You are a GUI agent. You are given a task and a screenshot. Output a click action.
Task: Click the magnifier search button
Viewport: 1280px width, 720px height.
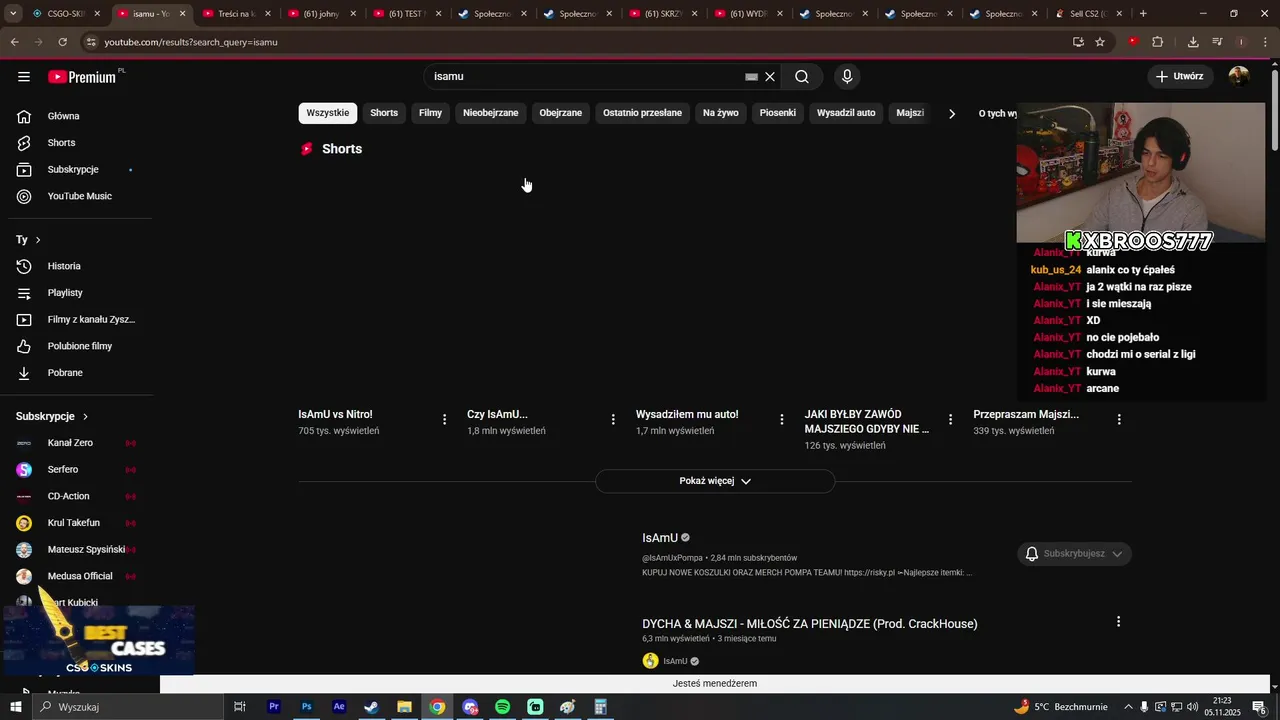coord(802,77)
